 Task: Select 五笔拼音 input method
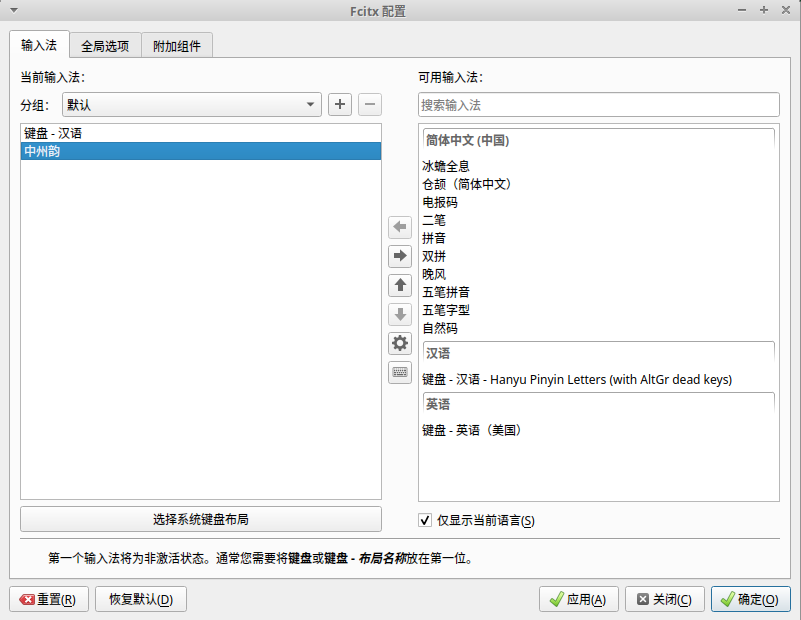pos(599,292)
